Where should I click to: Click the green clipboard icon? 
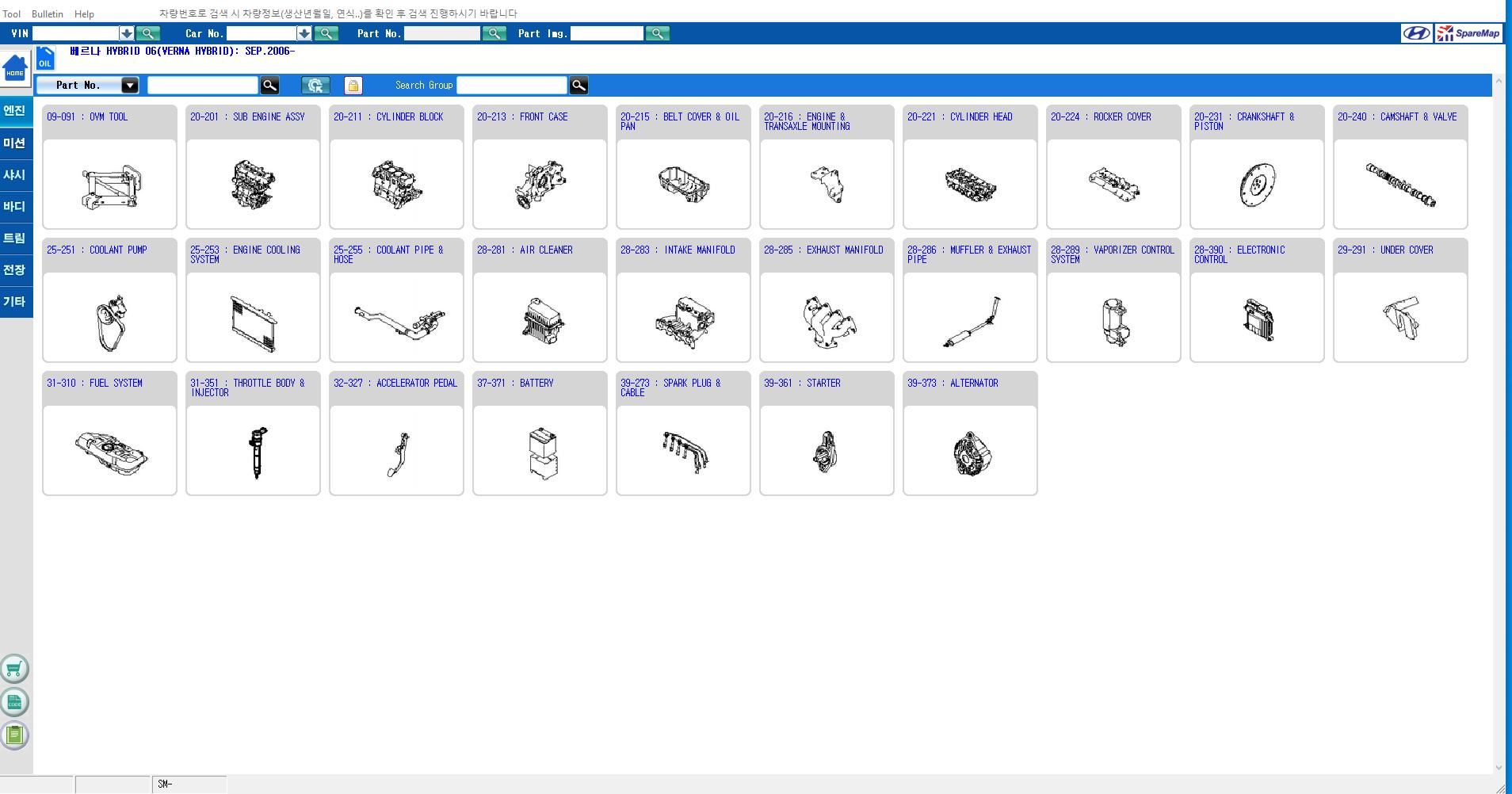click(14, 735)
